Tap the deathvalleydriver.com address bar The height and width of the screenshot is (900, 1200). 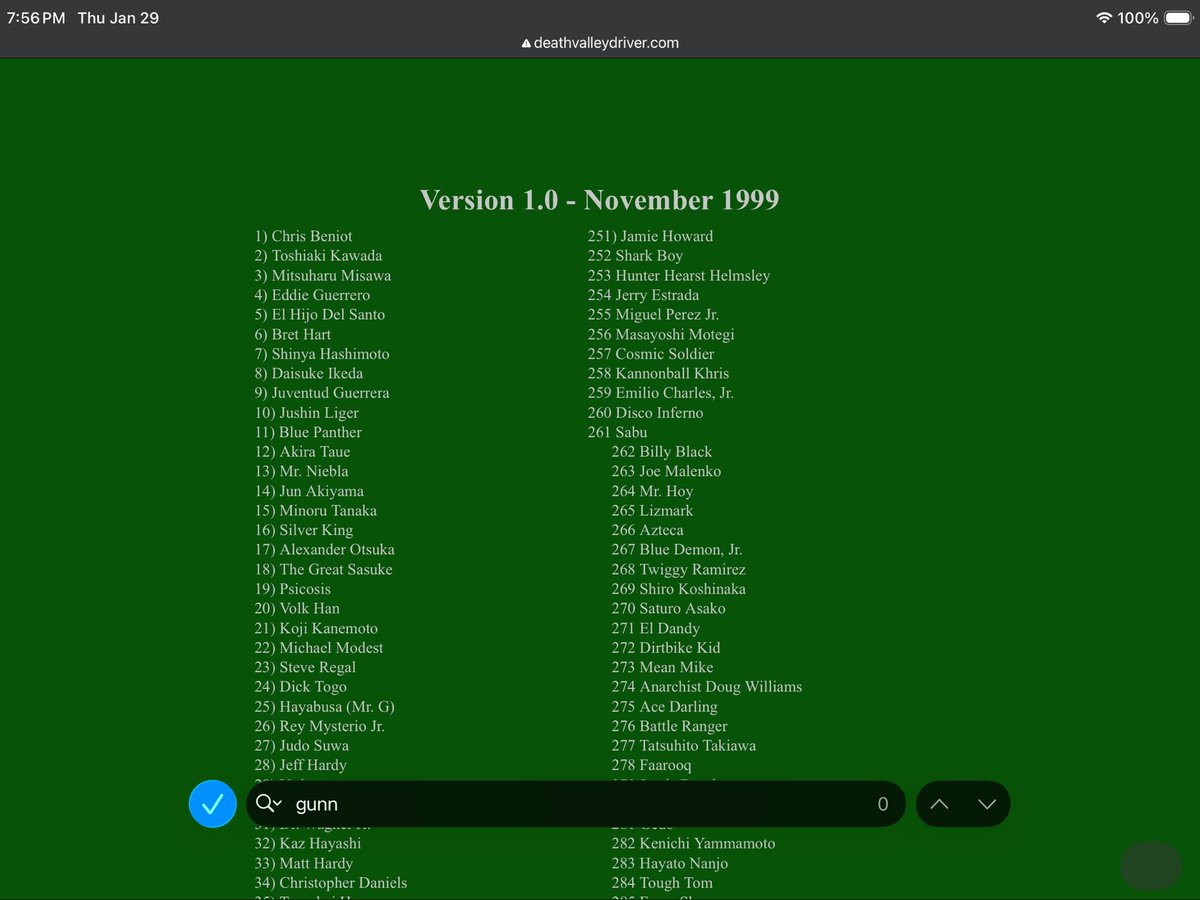600,43
